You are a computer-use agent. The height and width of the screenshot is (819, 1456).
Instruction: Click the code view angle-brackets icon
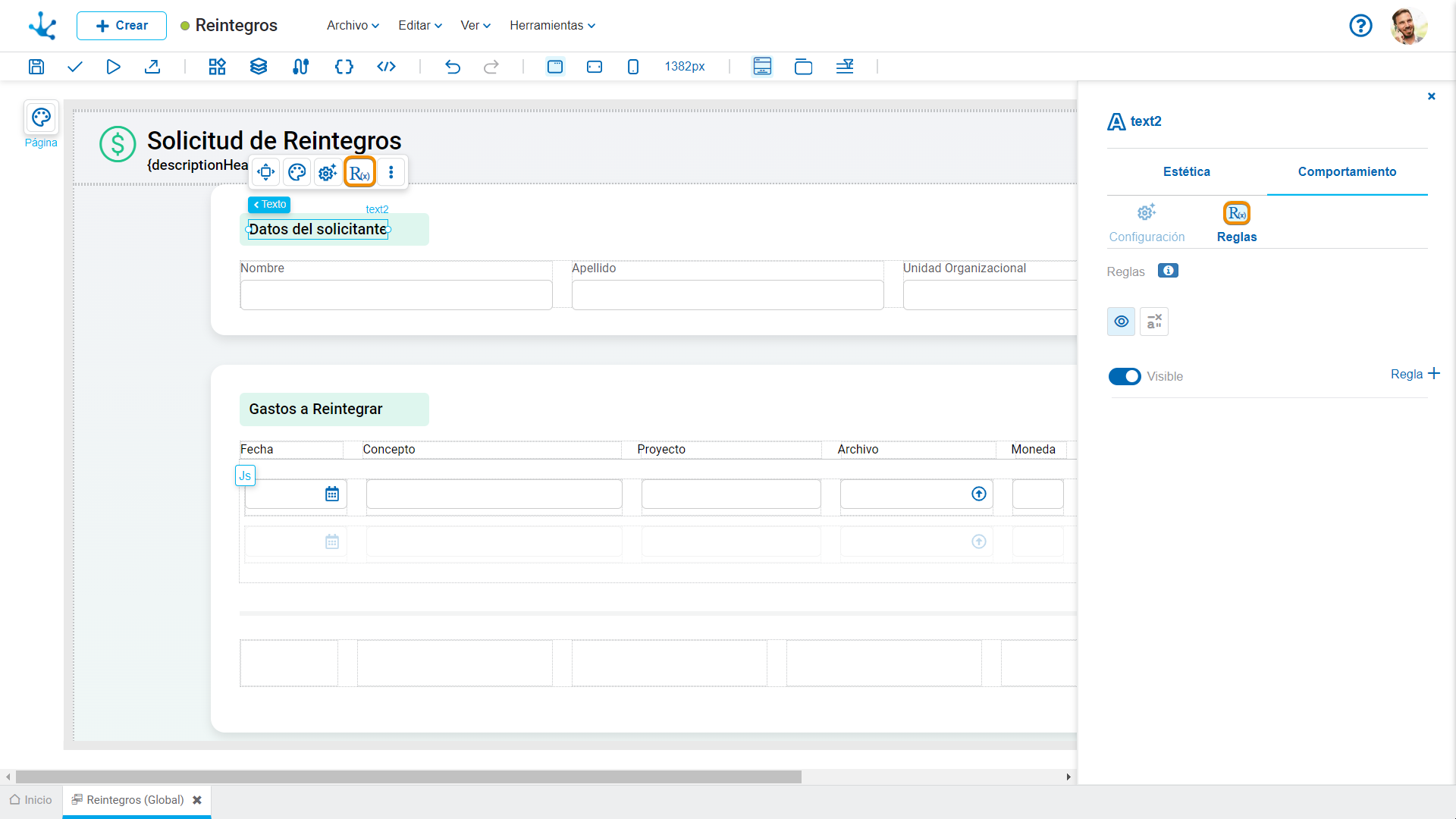tap(385, 66)
